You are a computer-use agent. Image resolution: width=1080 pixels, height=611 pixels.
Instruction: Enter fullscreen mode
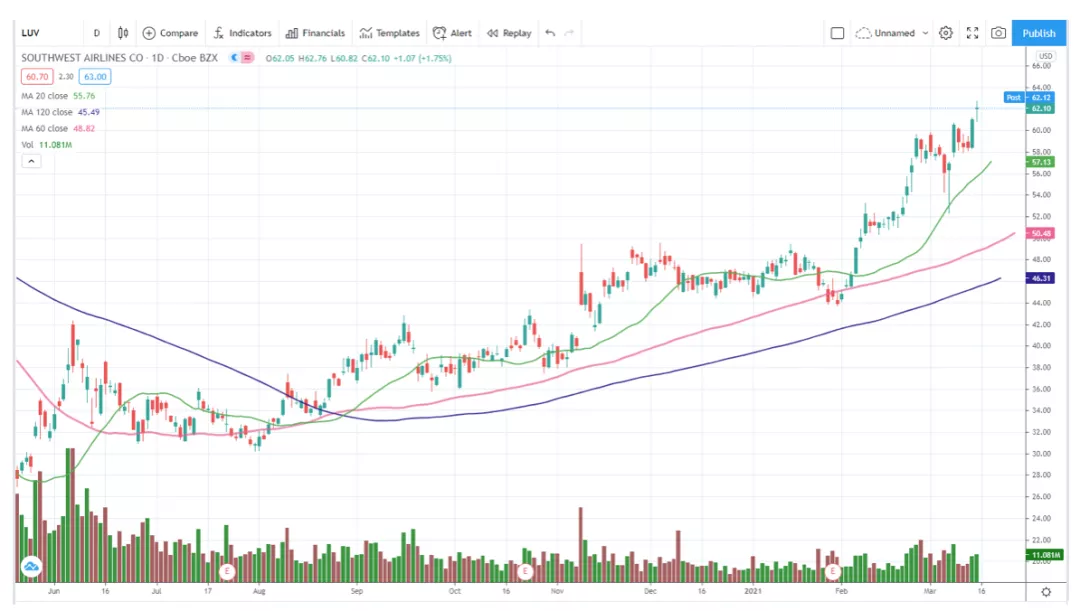coord(972,32)
